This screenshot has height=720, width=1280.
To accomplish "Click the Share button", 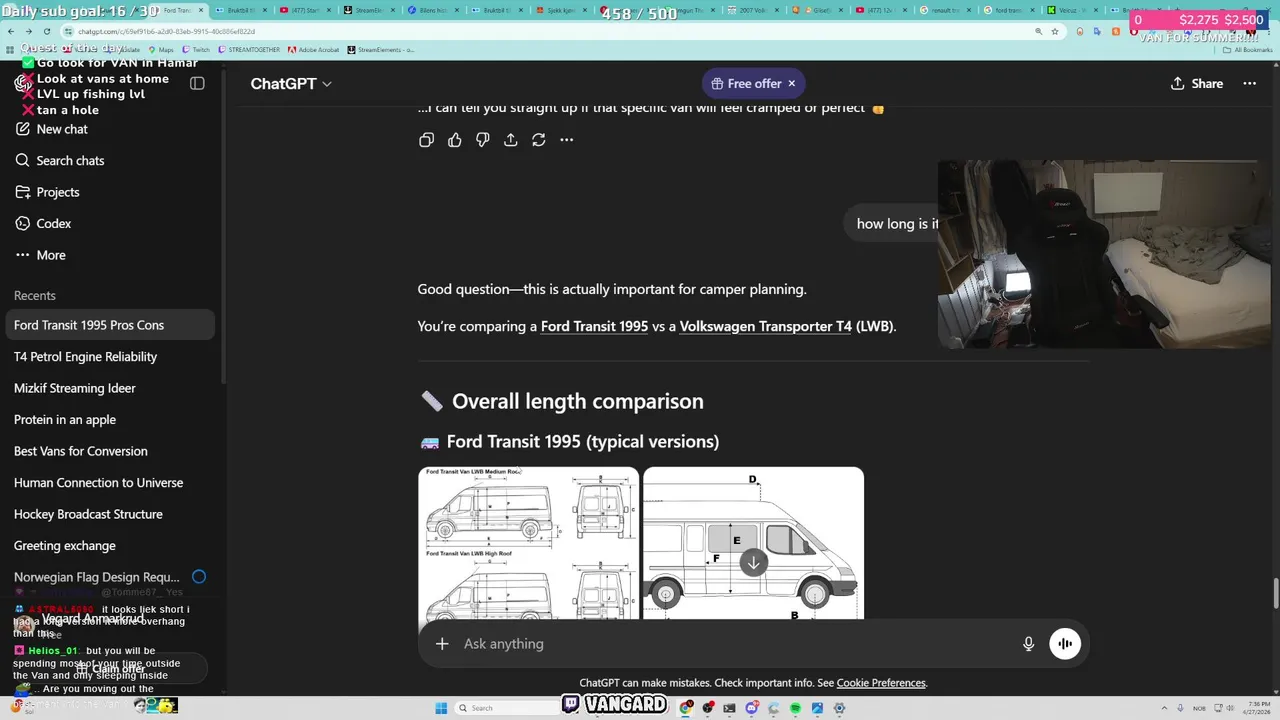I will [1196, 84].
